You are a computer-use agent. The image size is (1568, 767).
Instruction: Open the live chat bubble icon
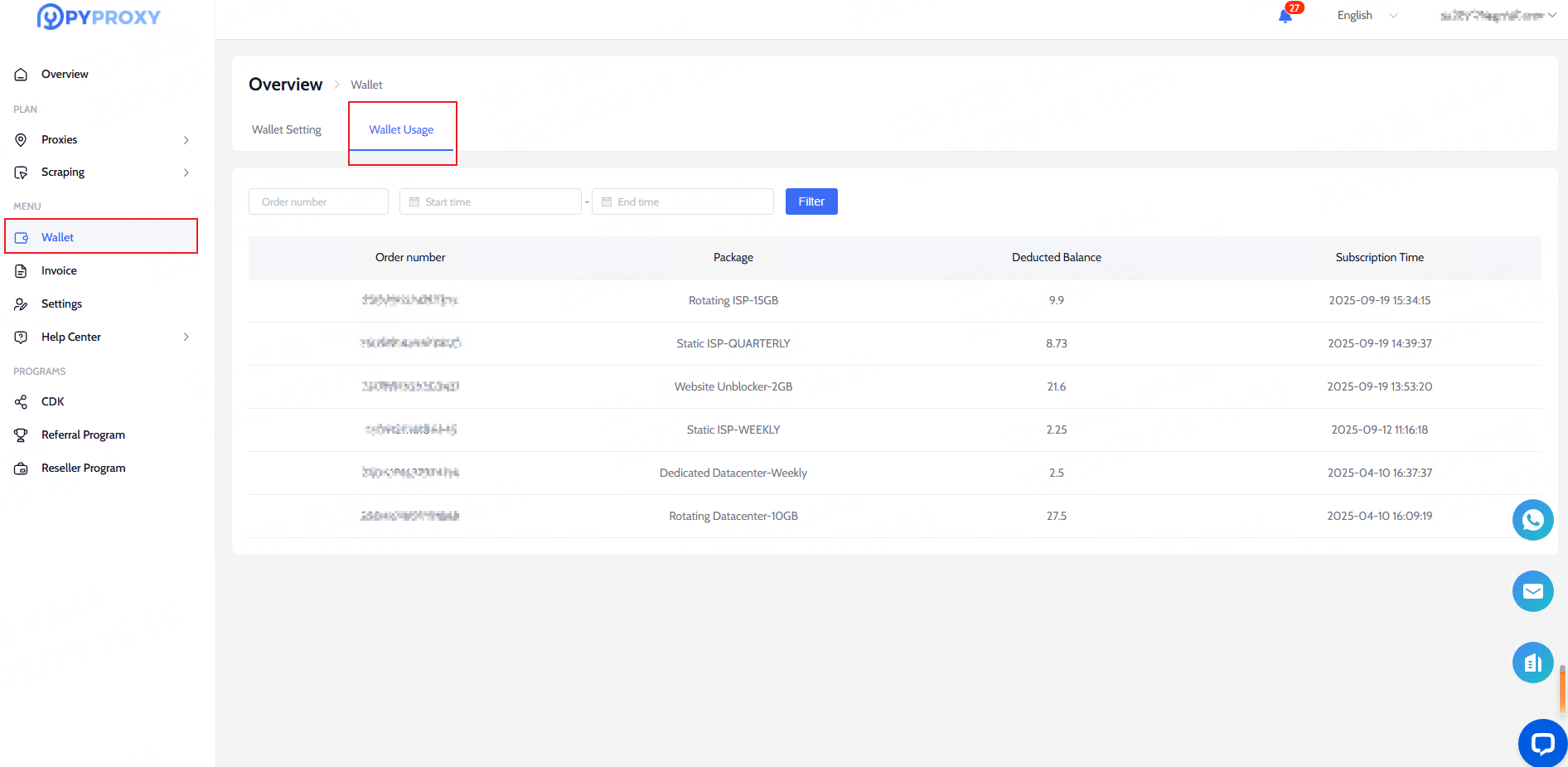[1541, 743]
